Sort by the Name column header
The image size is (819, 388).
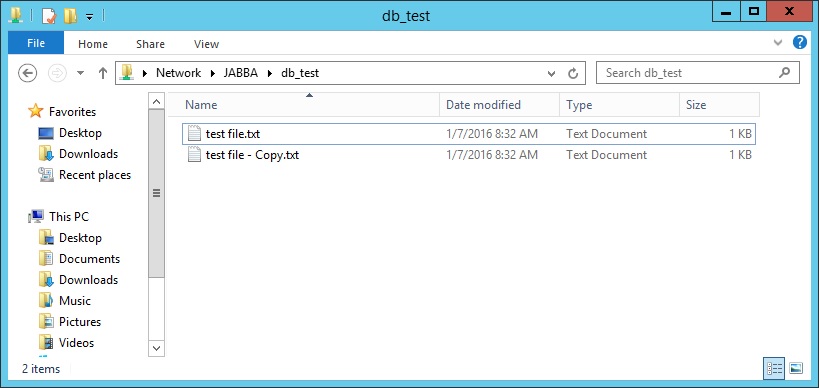[303, 104]
